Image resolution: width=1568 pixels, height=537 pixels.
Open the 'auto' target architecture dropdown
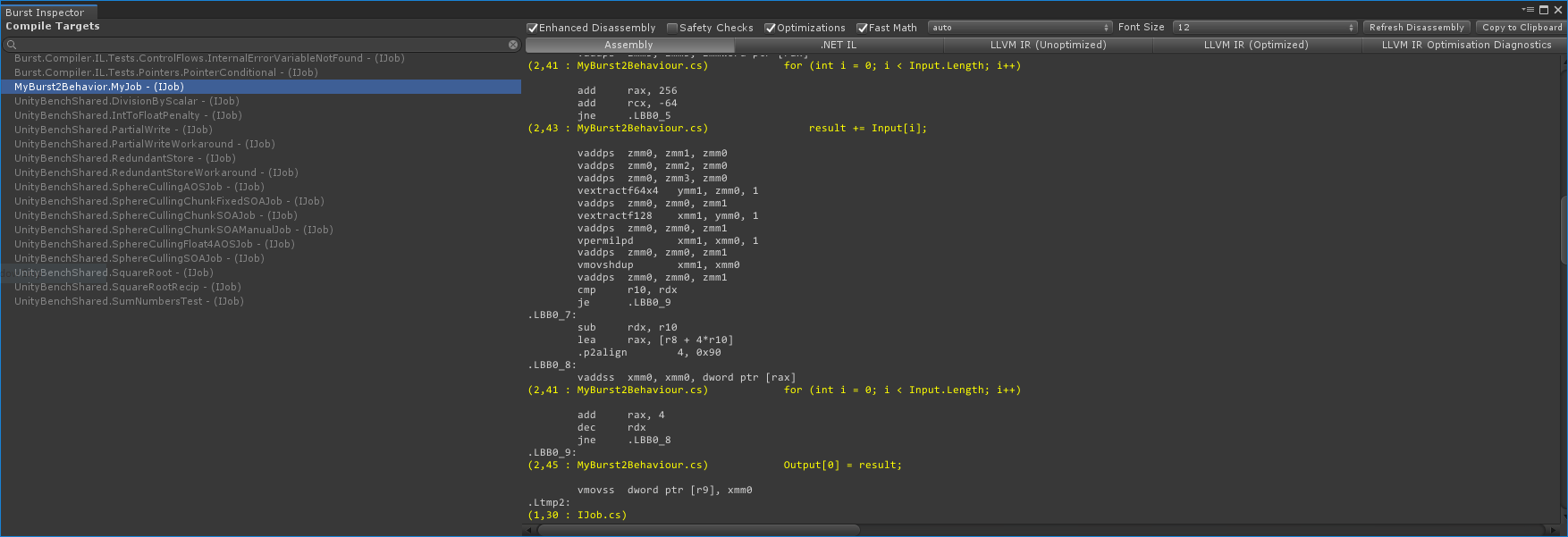point(1019,28)
